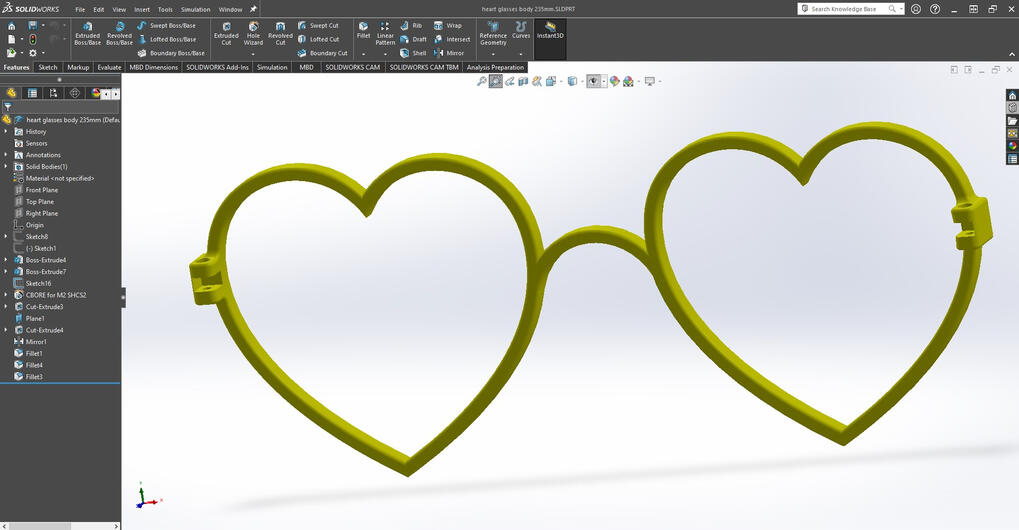Open the Appearances tab in the right task pane
The image size is (1019, 530).
[x=1013, y=146]
